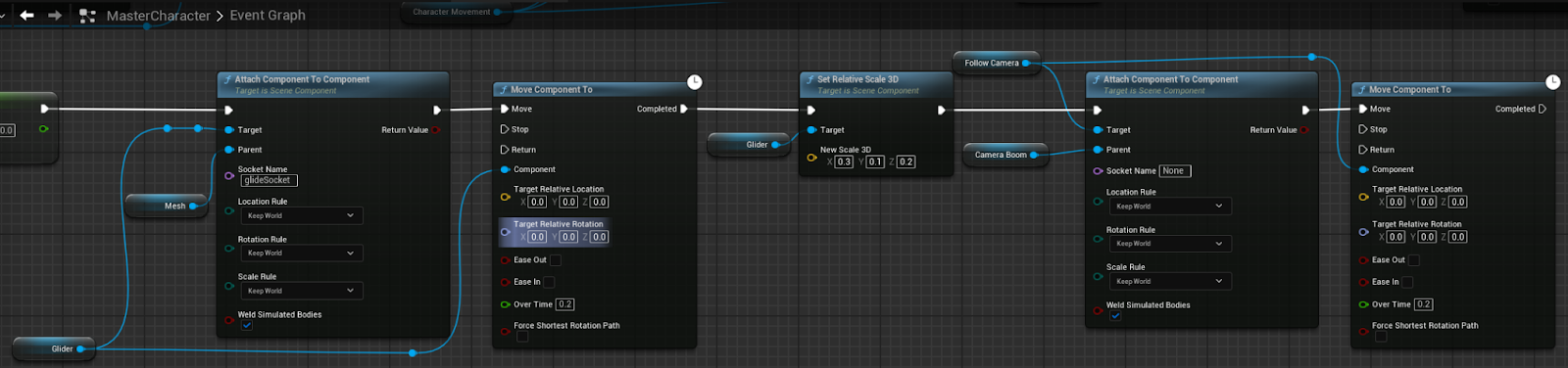Click exec output pin of right Attach Component node
Screen dimensions: 1568x368
click(x=1305, y=110)
